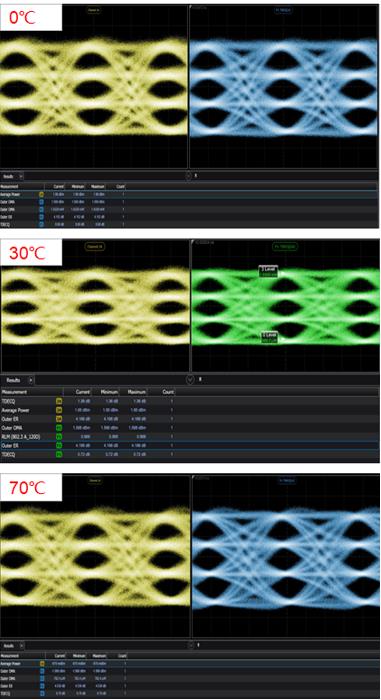Click the yellow badge beside Average Power in 0°C table
The height and width of the screenshot is (700, 381).
42,195
